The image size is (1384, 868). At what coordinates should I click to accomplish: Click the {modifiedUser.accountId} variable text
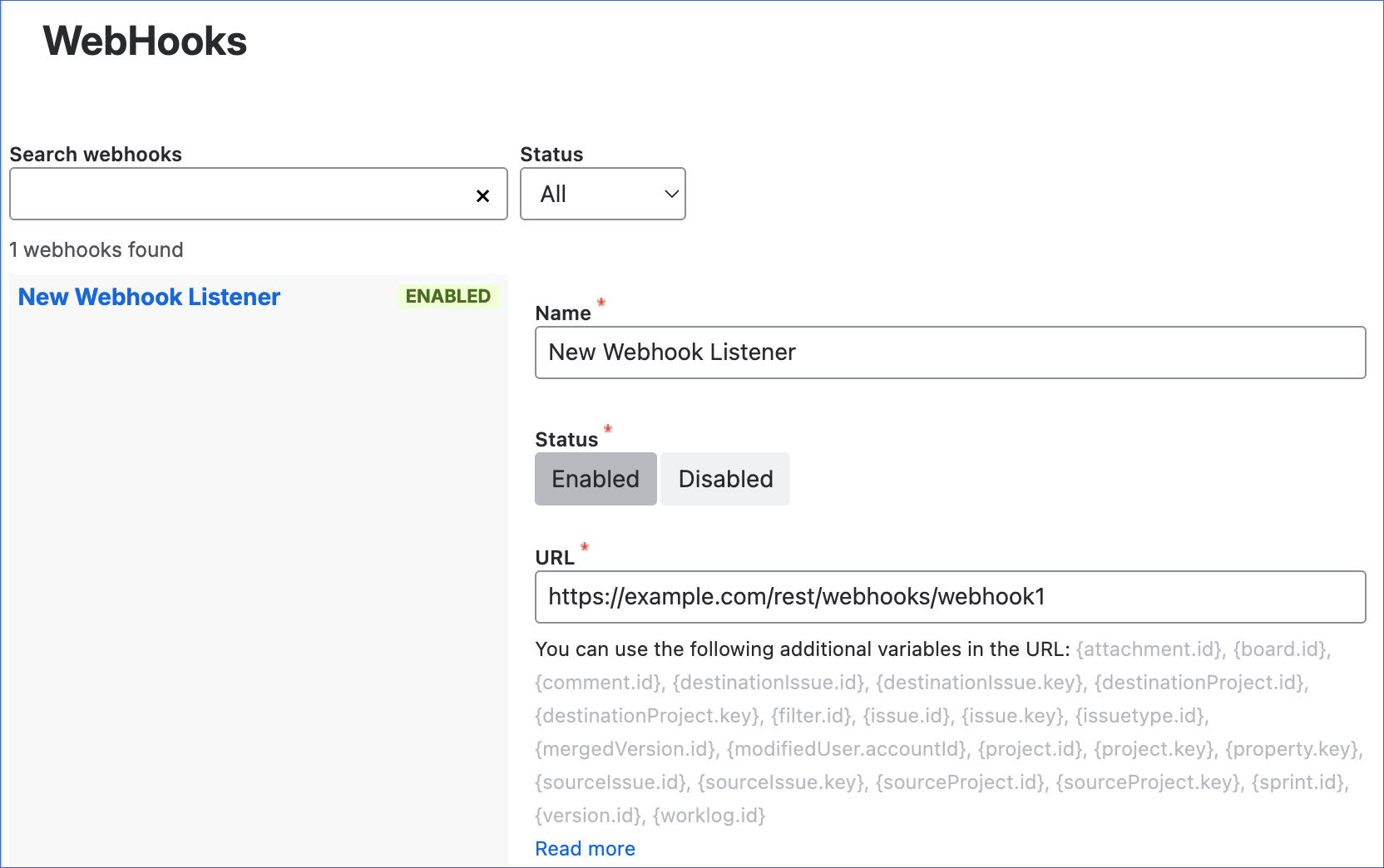coord(847,749)
